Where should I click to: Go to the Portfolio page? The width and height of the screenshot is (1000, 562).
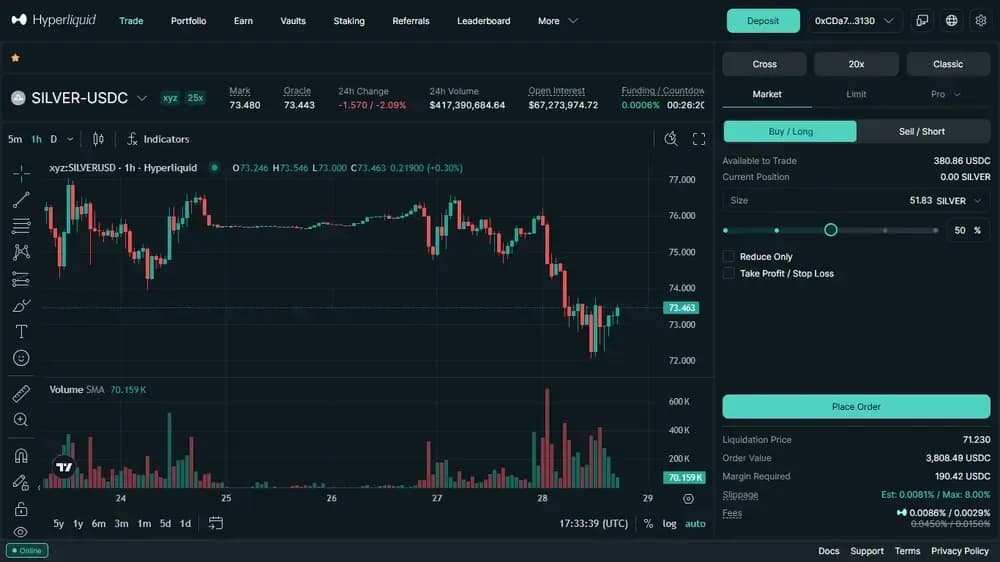pos(188,21)
